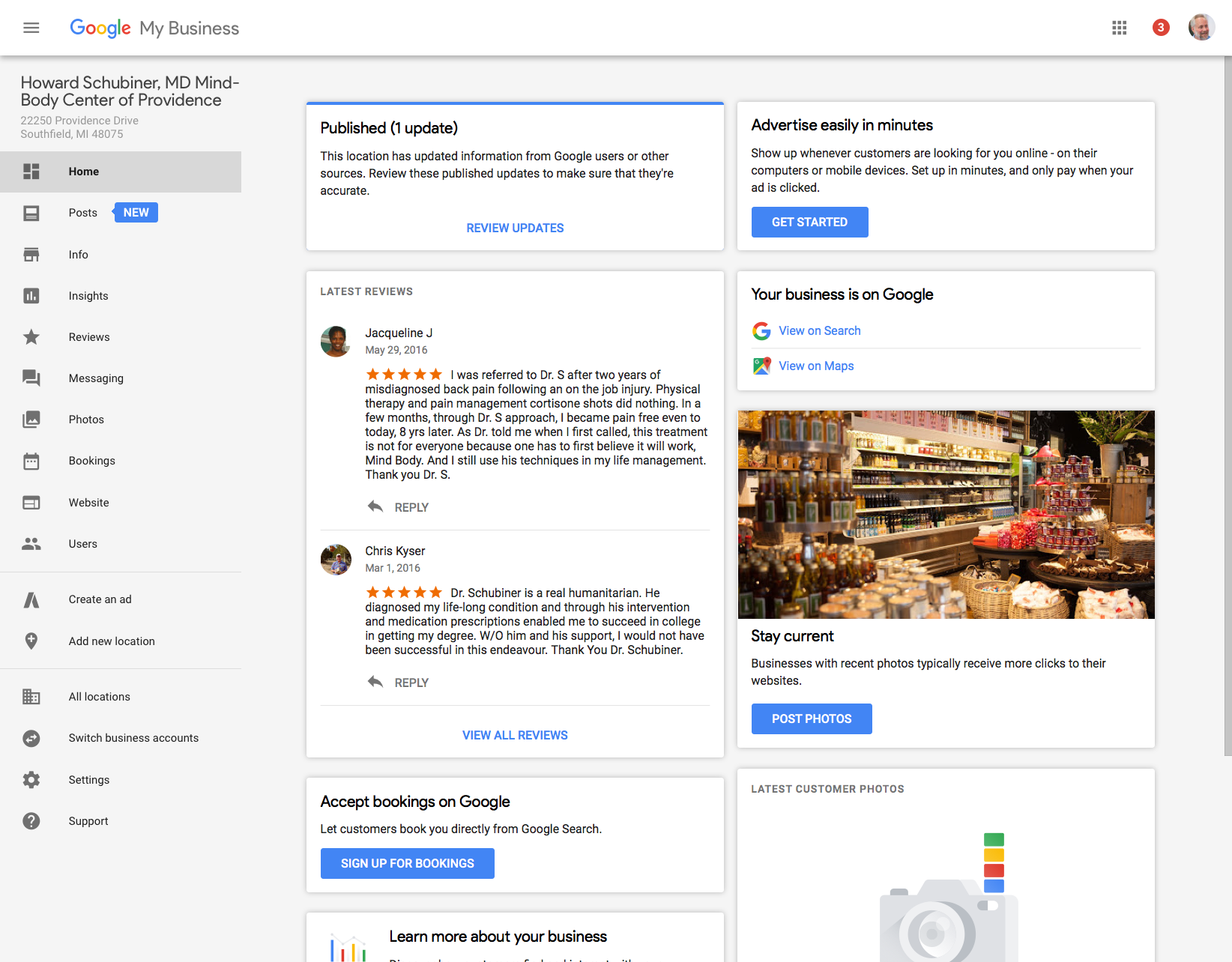Click reviewer name Jacqueline J
The width and height of the screenshot is (1232, 962).
399,333
